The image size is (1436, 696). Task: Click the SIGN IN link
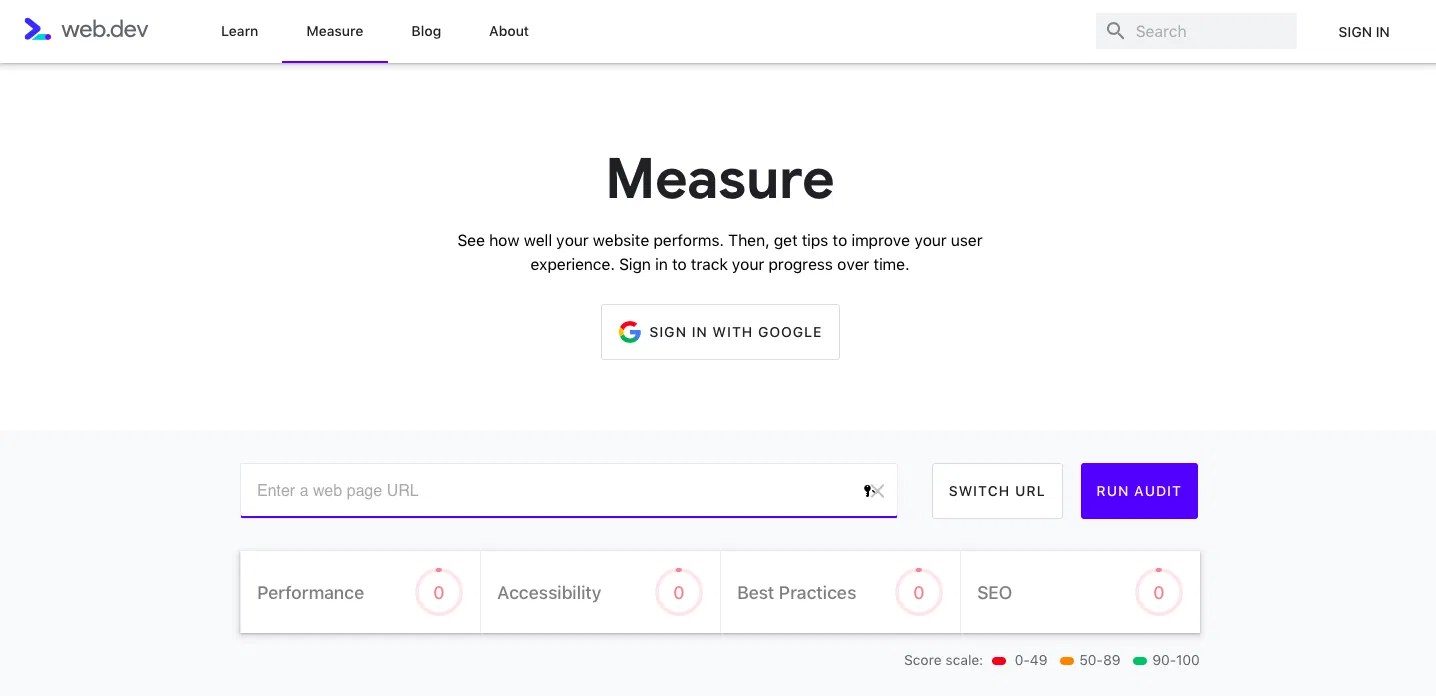[1363, 31]
